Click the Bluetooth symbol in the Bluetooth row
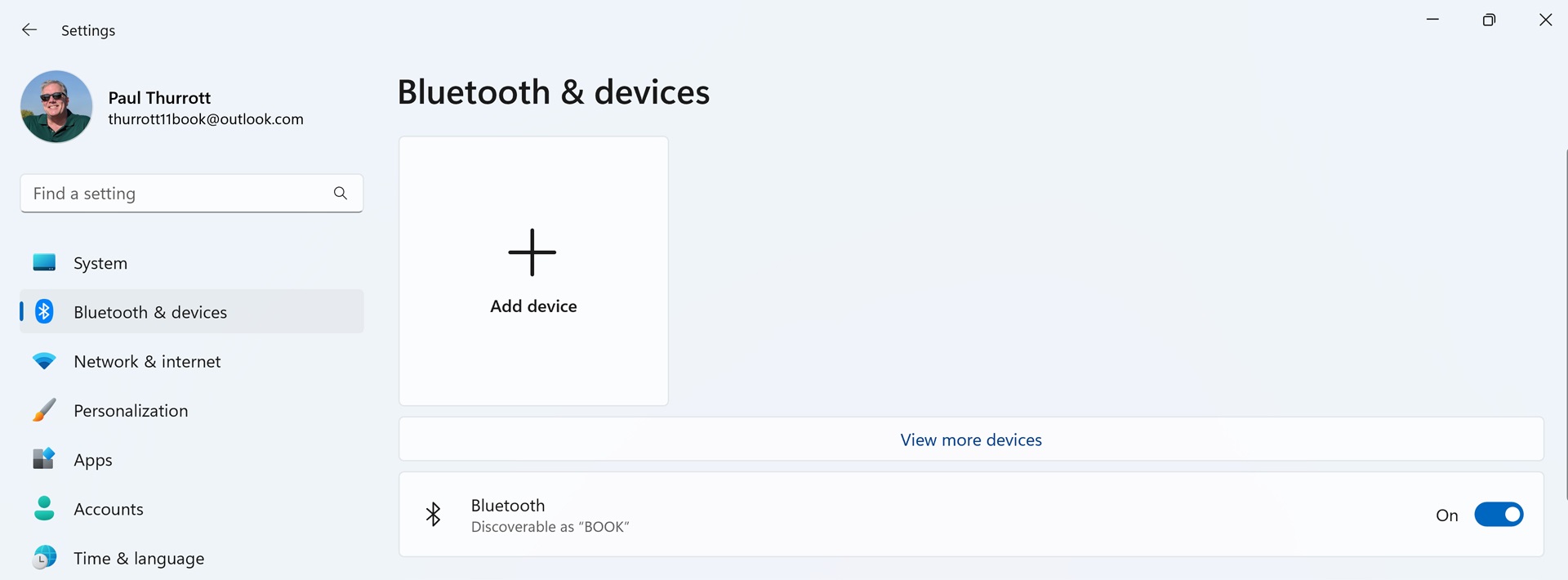Viewport: 1568px width, 580px height. click(x=434, y=515)
